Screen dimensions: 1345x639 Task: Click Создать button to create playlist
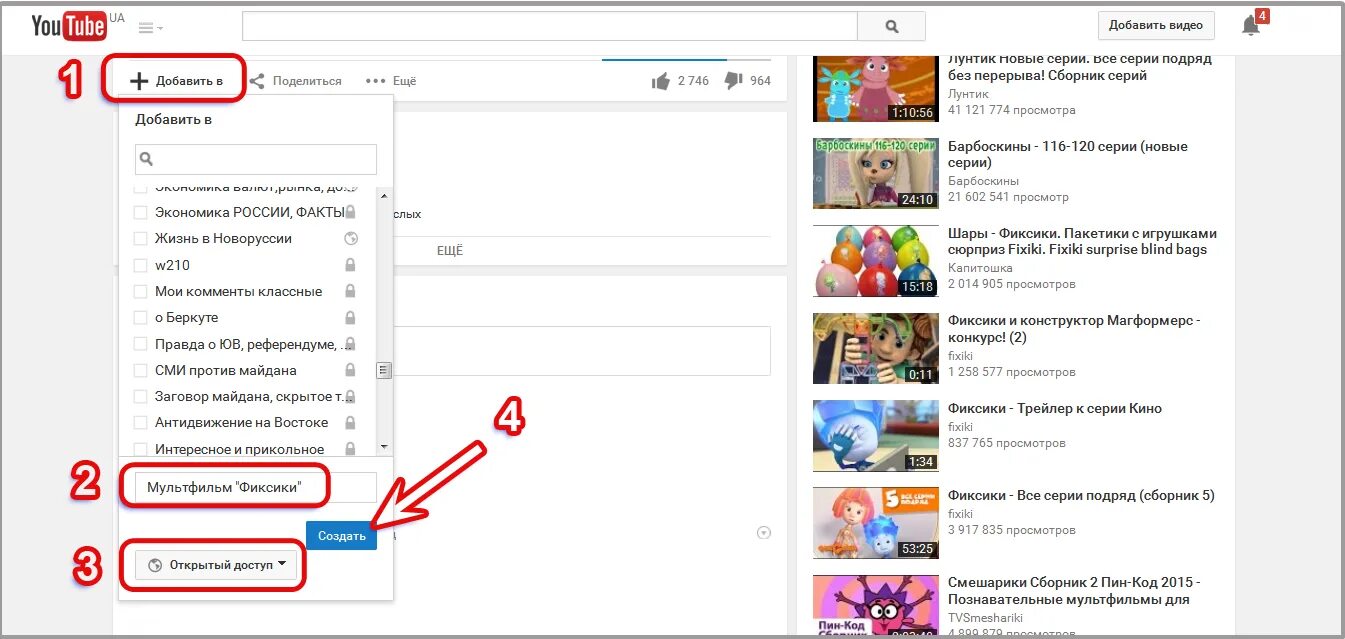(342, 536)
